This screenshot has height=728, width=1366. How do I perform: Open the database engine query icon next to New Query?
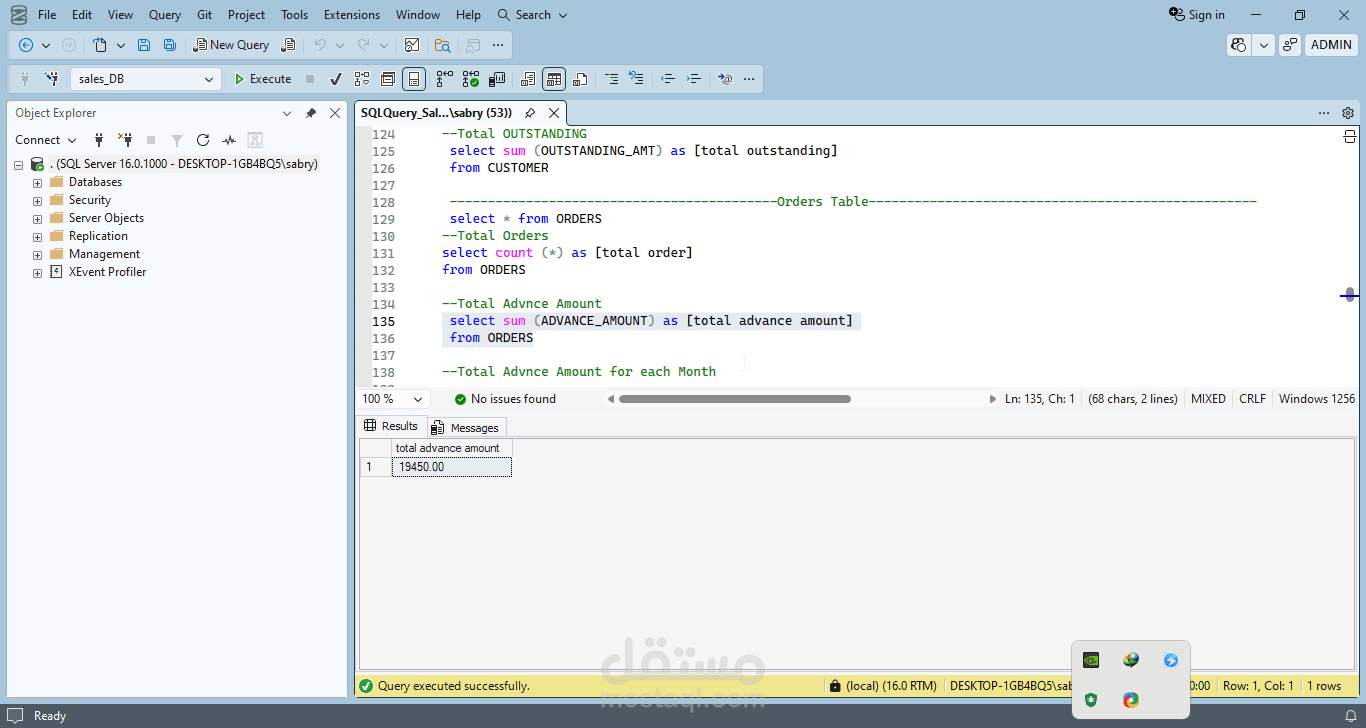289,45
